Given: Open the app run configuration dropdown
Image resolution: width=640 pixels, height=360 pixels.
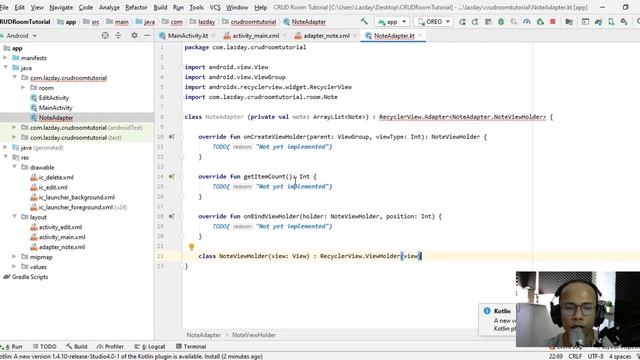Looking at the screenshot, I should coord(392,22).
